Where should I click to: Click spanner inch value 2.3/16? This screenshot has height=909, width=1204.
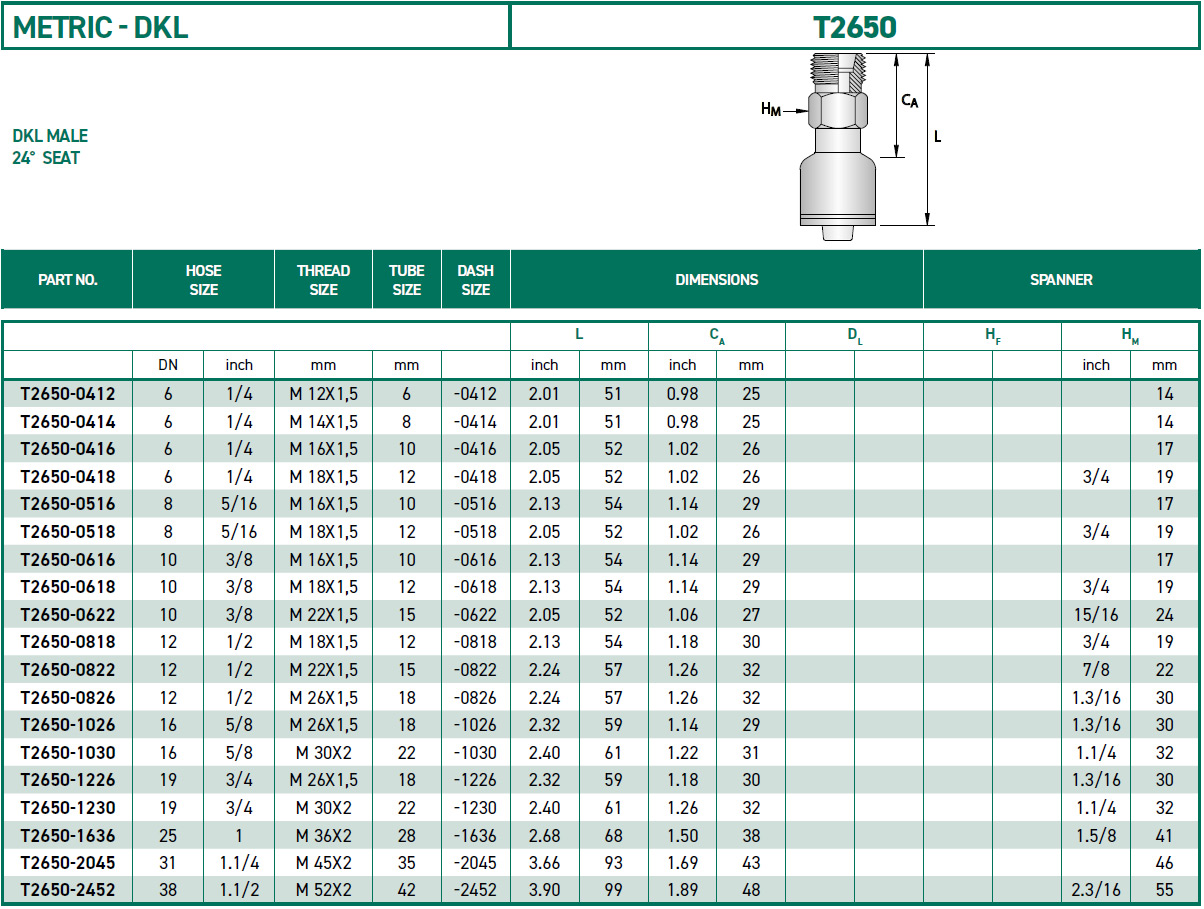(1096, 890)
